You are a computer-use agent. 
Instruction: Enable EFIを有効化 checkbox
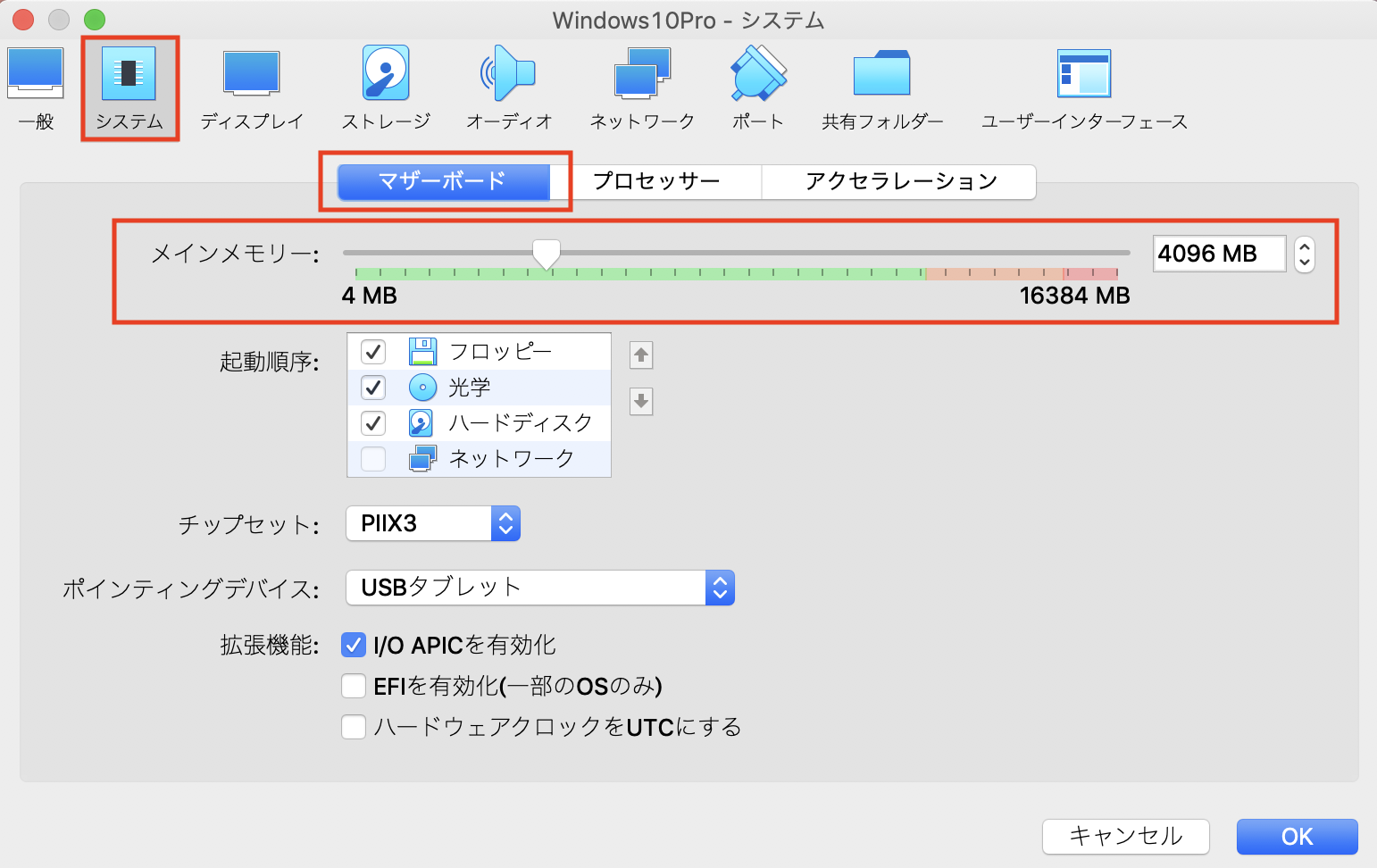click(x=354, y=686)
